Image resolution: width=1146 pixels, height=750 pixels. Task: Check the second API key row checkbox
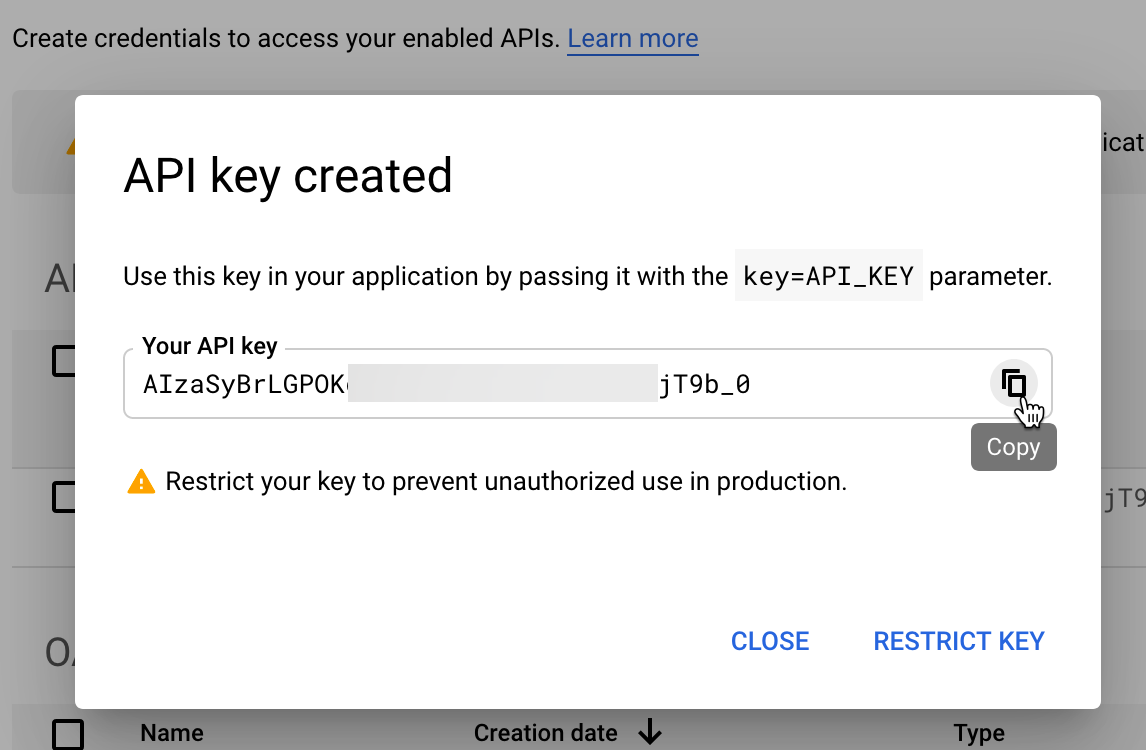tap(62, 497)
